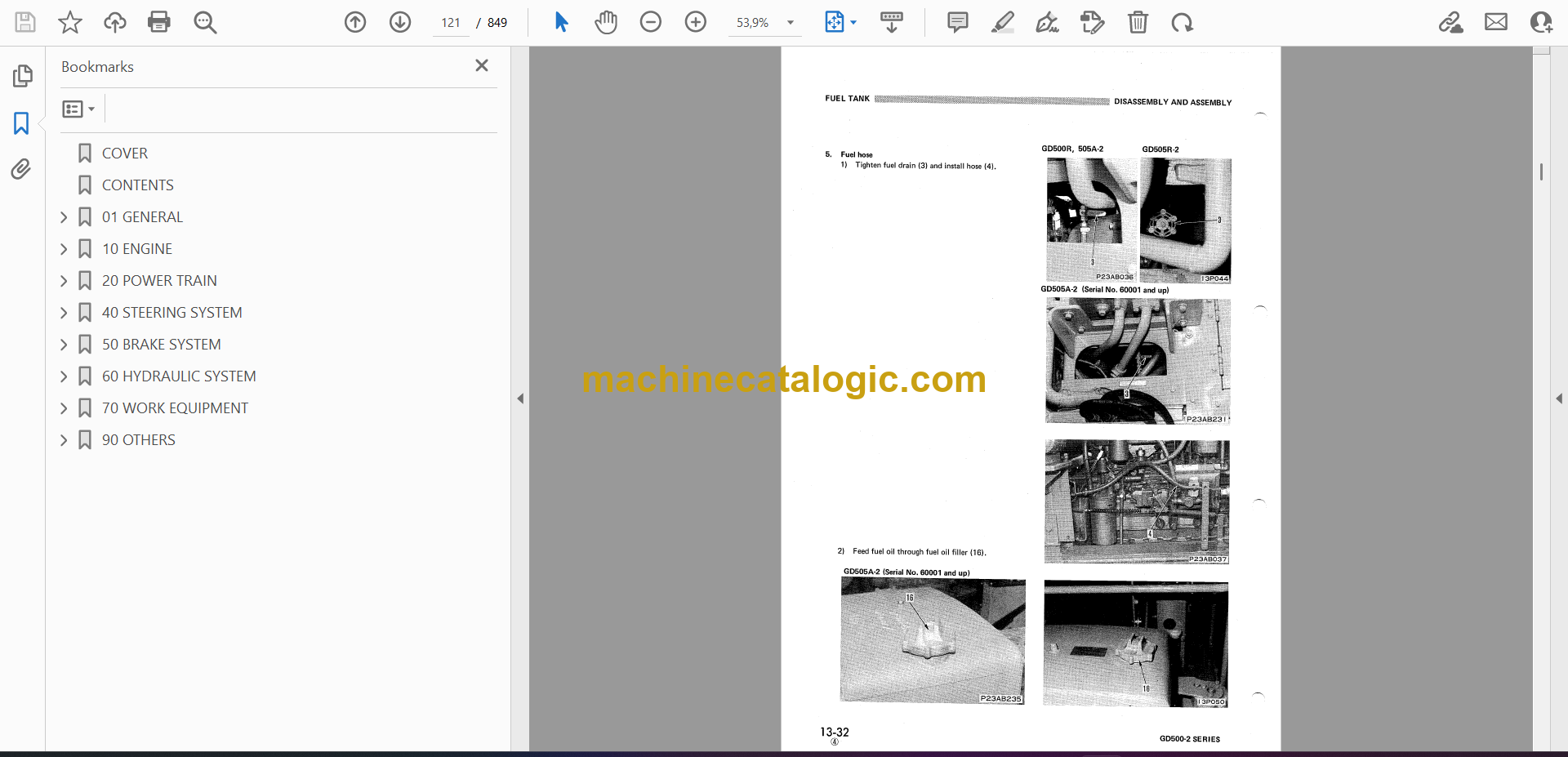This screenshot has height=757, width=1568.
Task: Send file by email envelope icon
Action: (1496, 22)
